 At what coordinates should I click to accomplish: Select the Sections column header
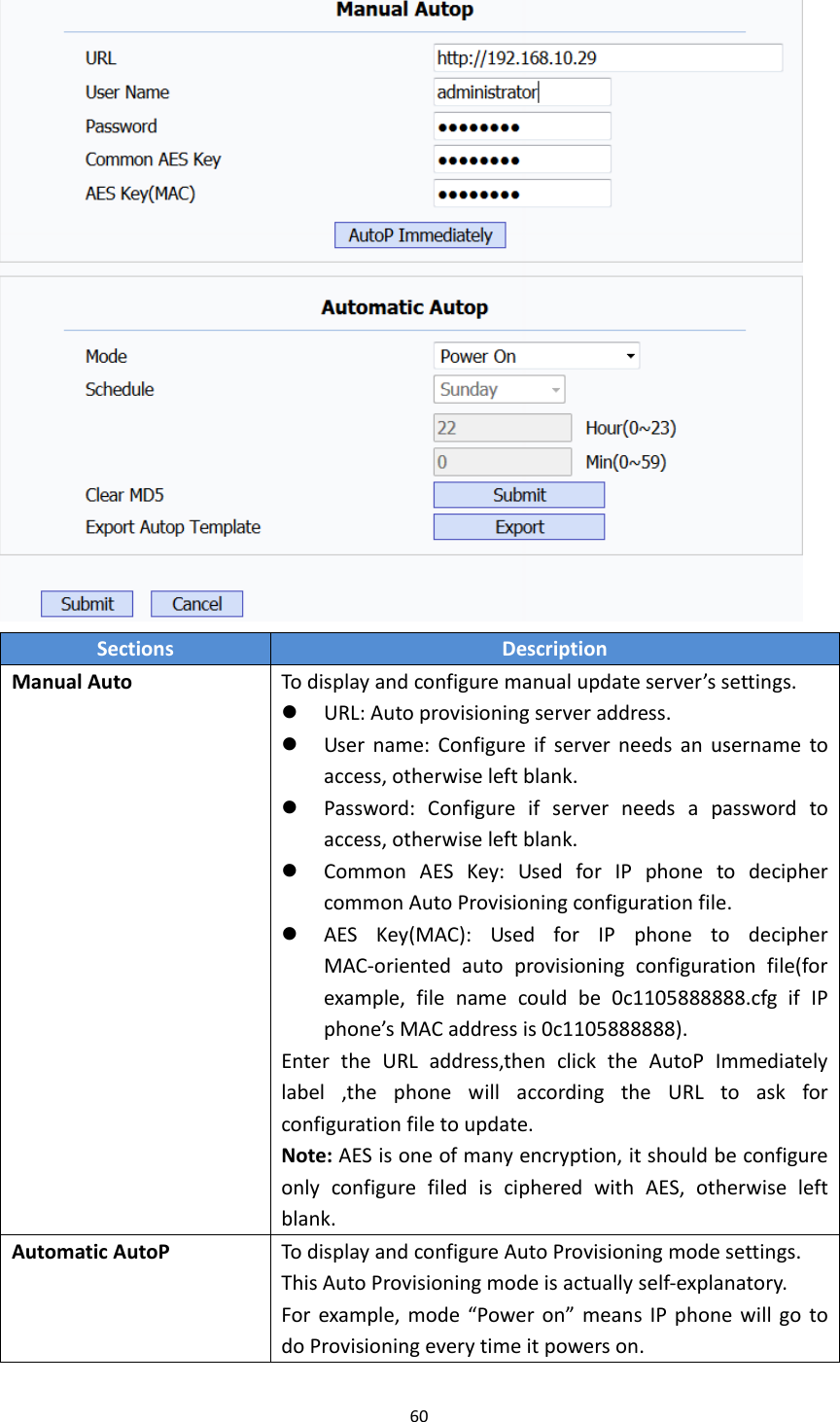pos(135,648)
